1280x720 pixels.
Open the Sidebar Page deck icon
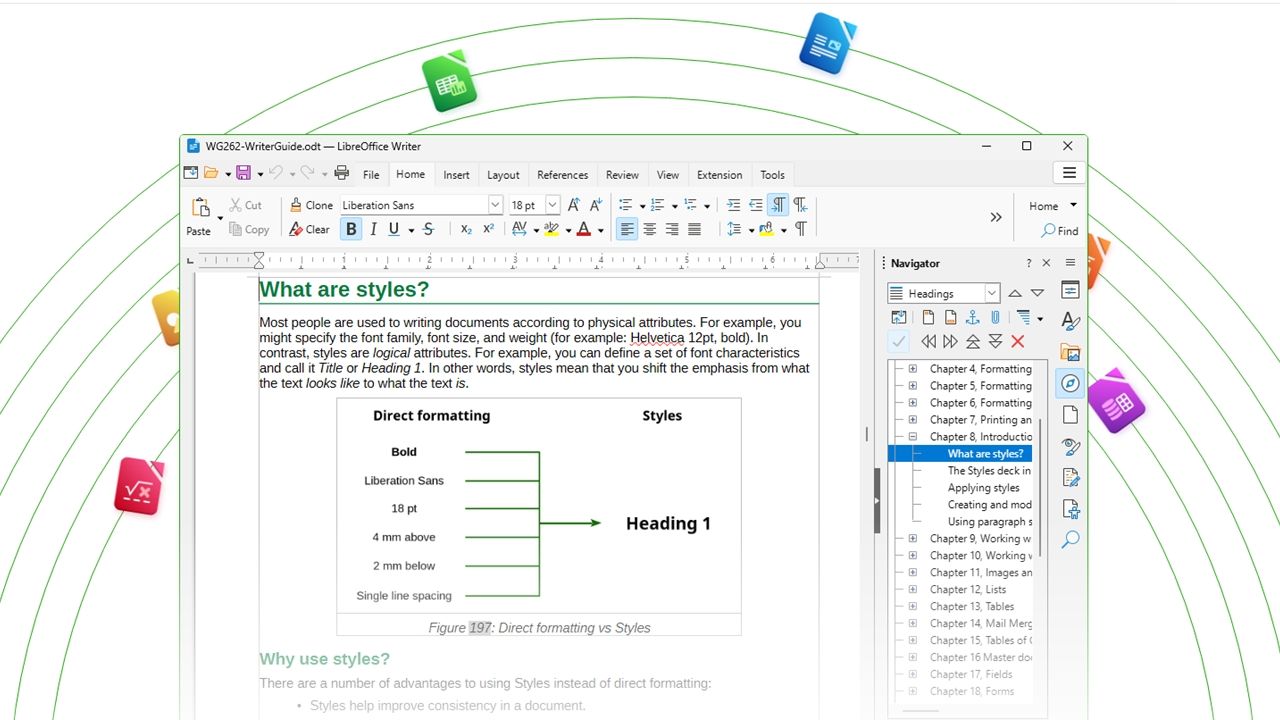pos(1070,415)
